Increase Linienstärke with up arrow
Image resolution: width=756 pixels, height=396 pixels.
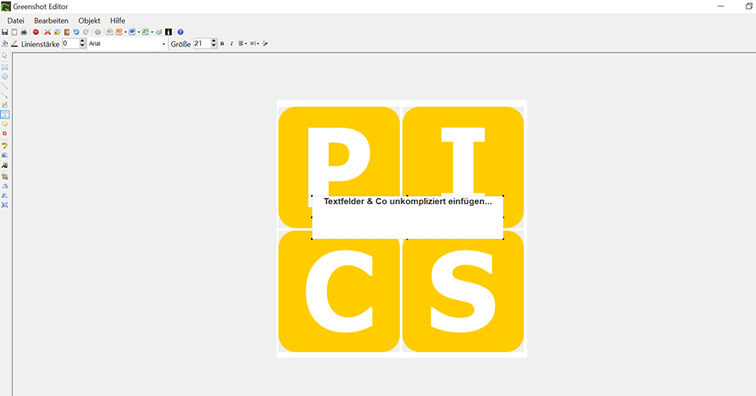pos(82,41)
